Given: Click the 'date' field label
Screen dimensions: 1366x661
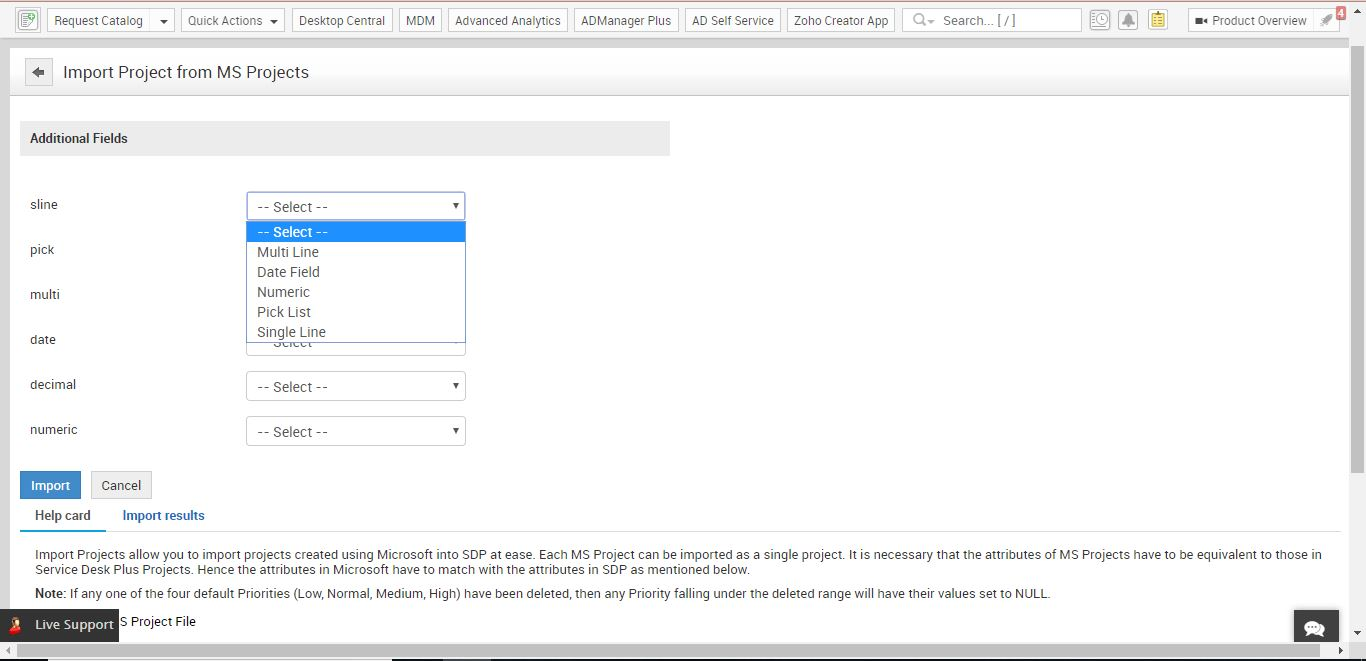Looking at the screenshot, I should [43, 339].
